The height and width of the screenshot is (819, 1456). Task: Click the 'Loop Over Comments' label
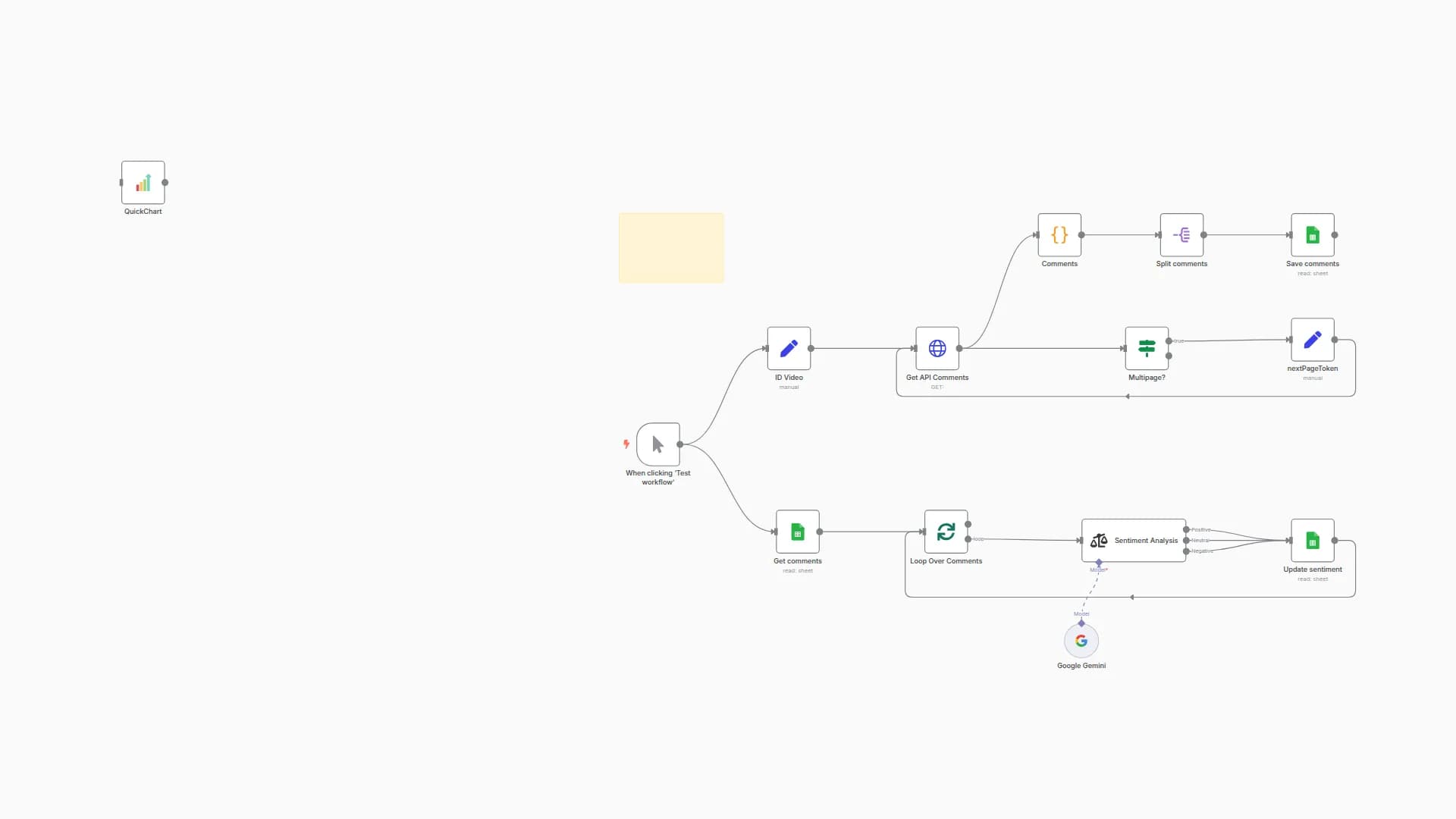946,561
